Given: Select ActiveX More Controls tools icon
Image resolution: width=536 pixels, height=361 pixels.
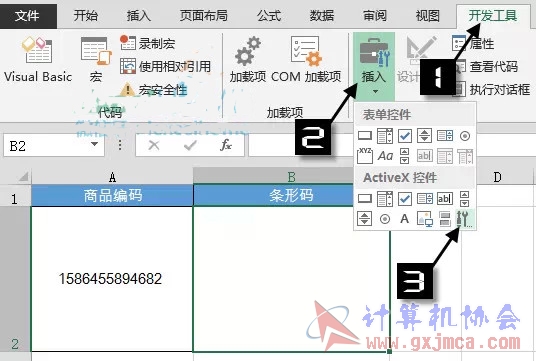Looking at the screenshot, I should click(x=465, y=219).
